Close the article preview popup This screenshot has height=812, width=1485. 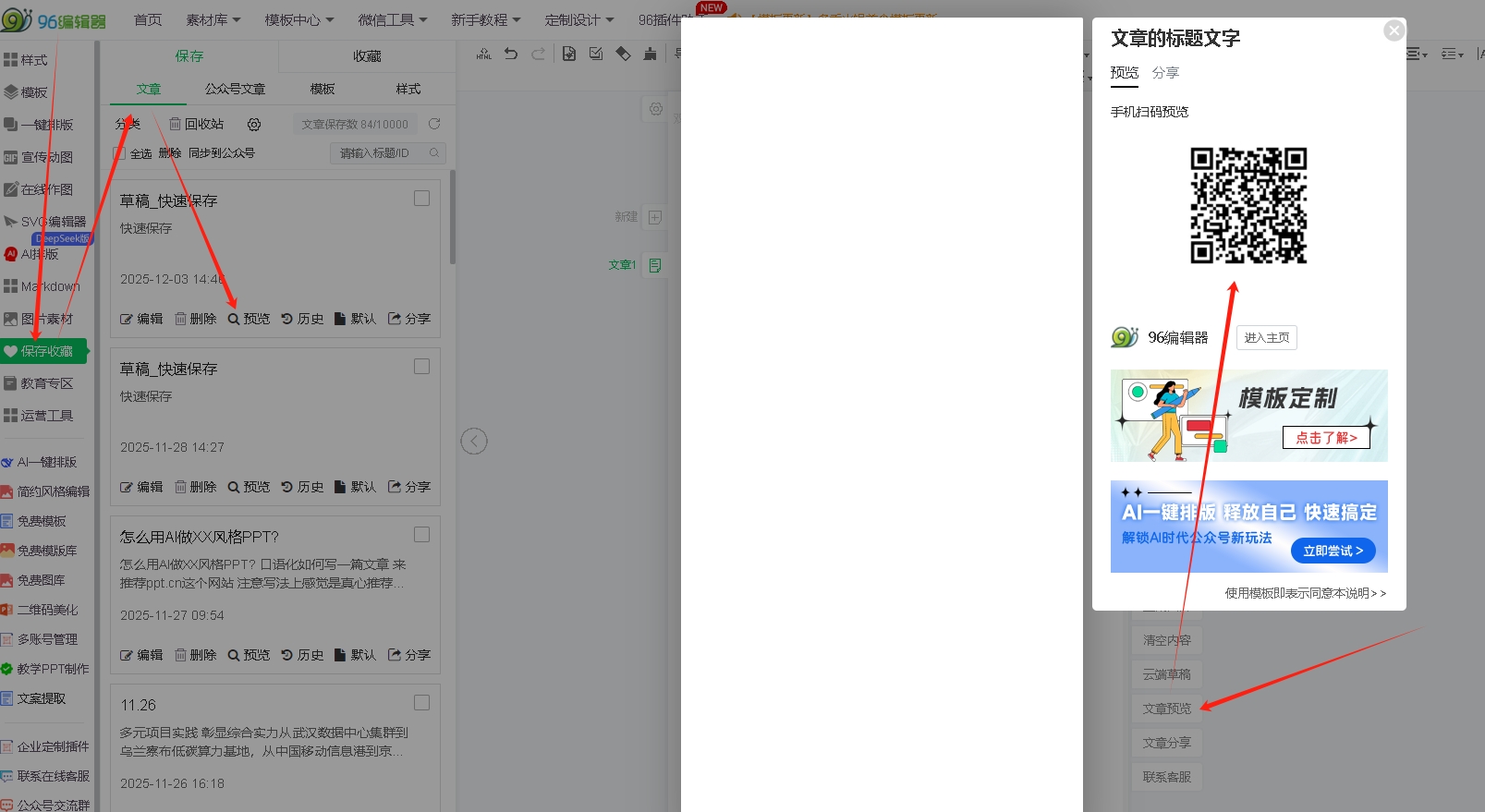1394,30
